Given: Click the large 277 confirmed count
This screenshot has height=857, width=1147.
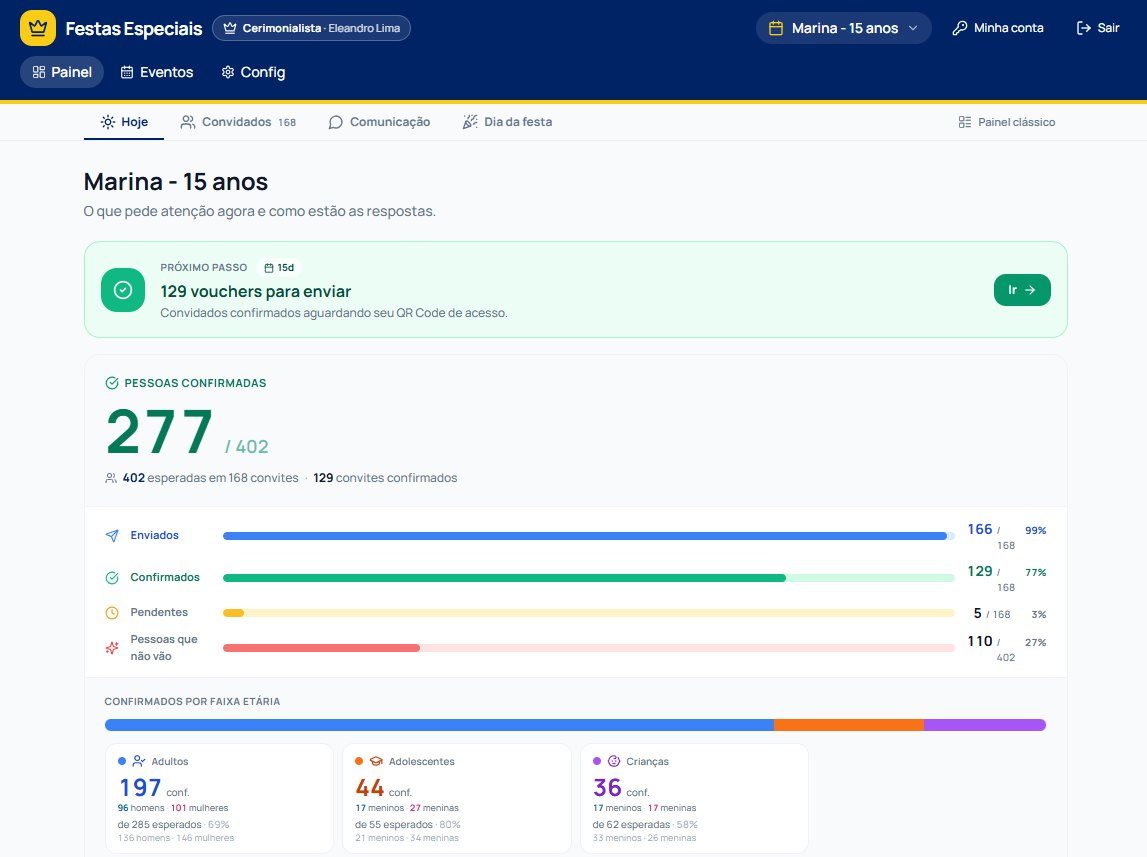Looking at the screenshot, I should (x=159, y=432).
